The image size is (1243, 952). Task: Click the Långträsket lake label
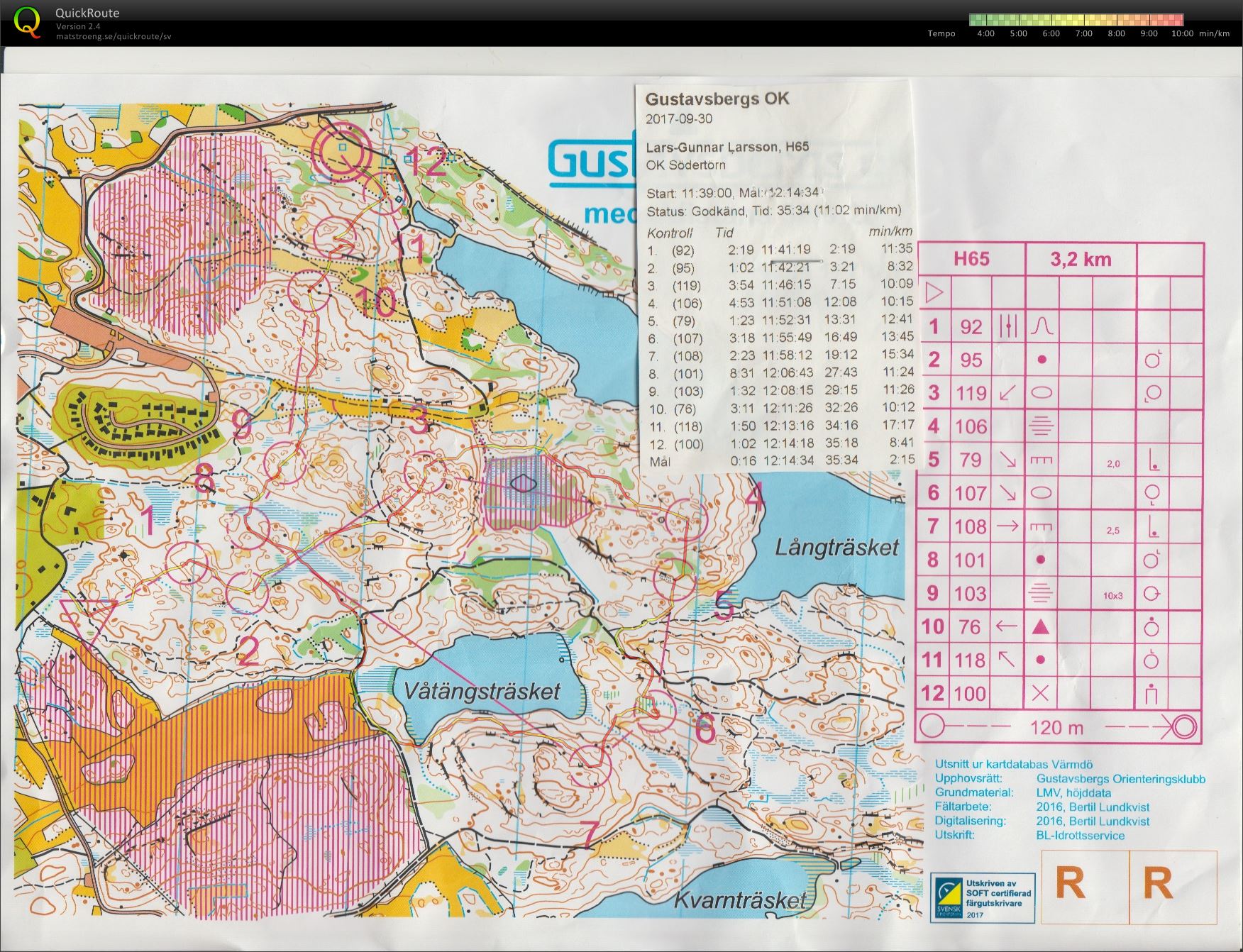coord(836,548)
